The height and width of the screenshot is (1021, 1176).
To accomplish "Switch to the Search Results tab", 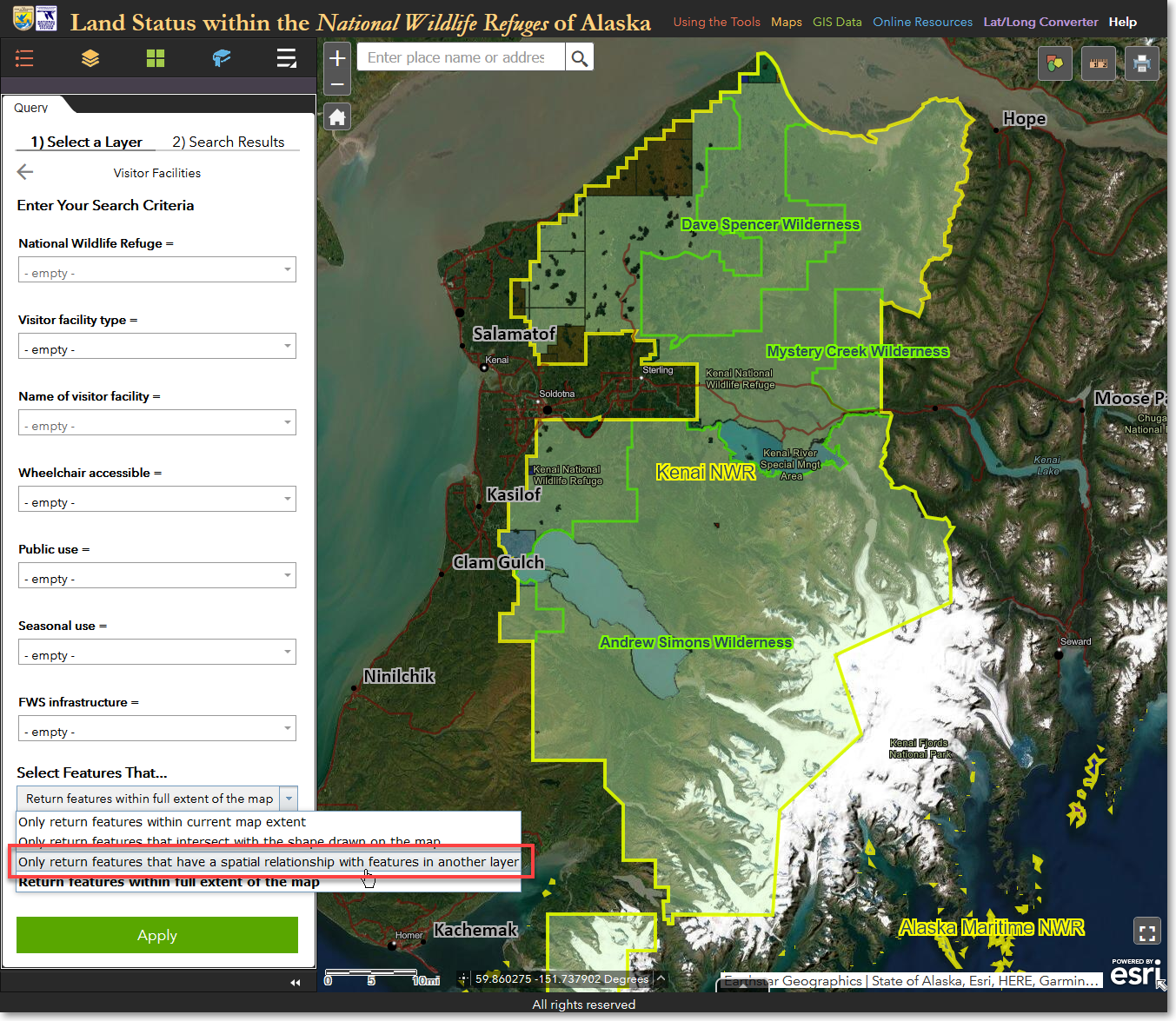I will (x=228, y=142).
